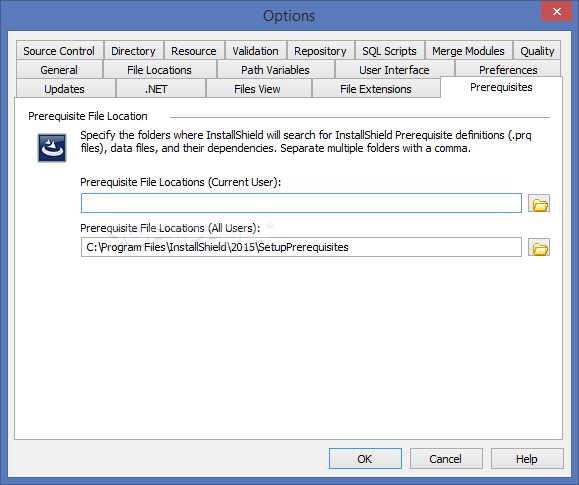Screen dimensions: 579x485
Task: Confirm settings with the OK button
Action: point(365,459)
